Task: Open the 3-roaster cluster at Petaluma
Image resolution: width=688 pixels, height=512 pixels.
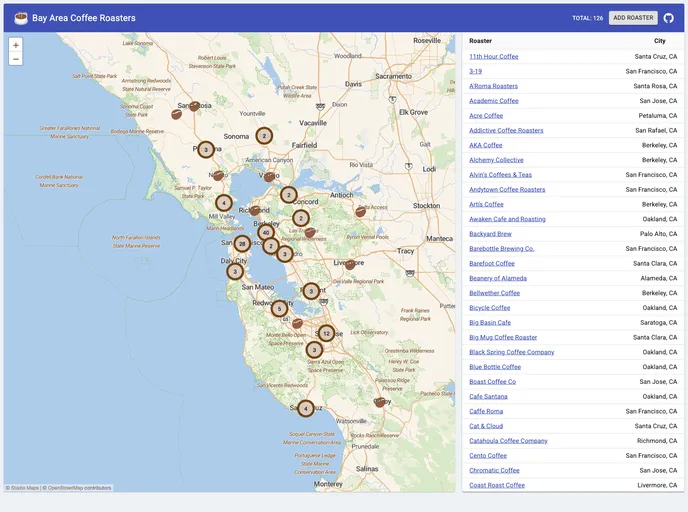Action: tap(206, 150)
